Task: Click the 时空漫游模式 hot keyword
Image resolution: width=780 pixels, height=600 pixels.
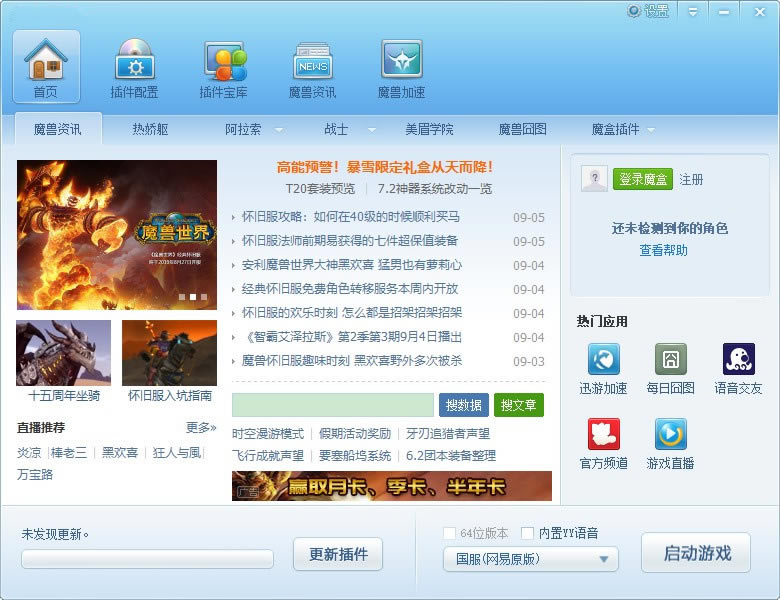Action: pos(268,434)
